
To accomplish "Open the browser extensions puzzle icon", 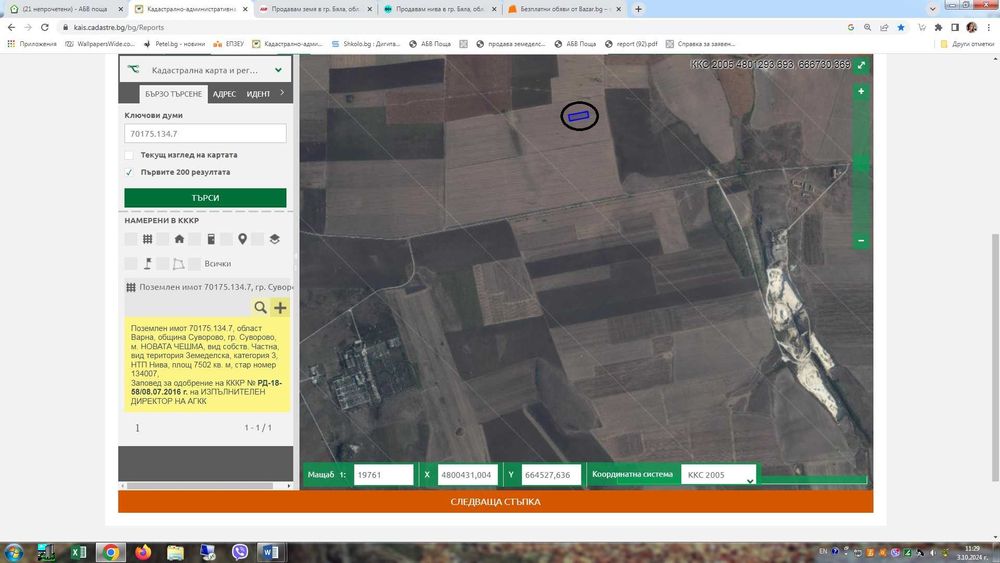I will (x=938, y=27).
